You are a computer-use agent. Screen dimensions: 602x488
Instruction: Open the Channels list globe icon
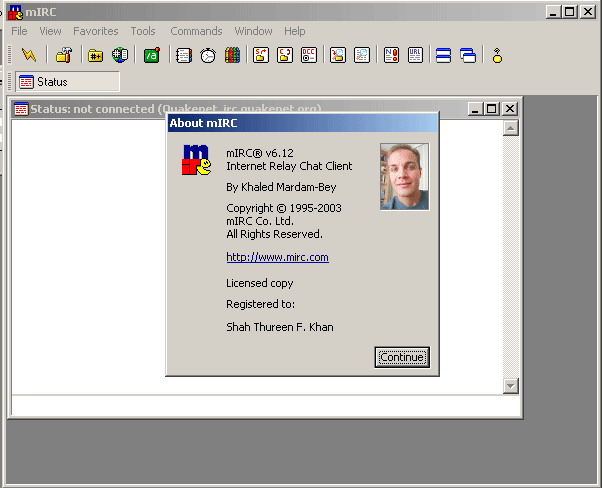point(120,55)
